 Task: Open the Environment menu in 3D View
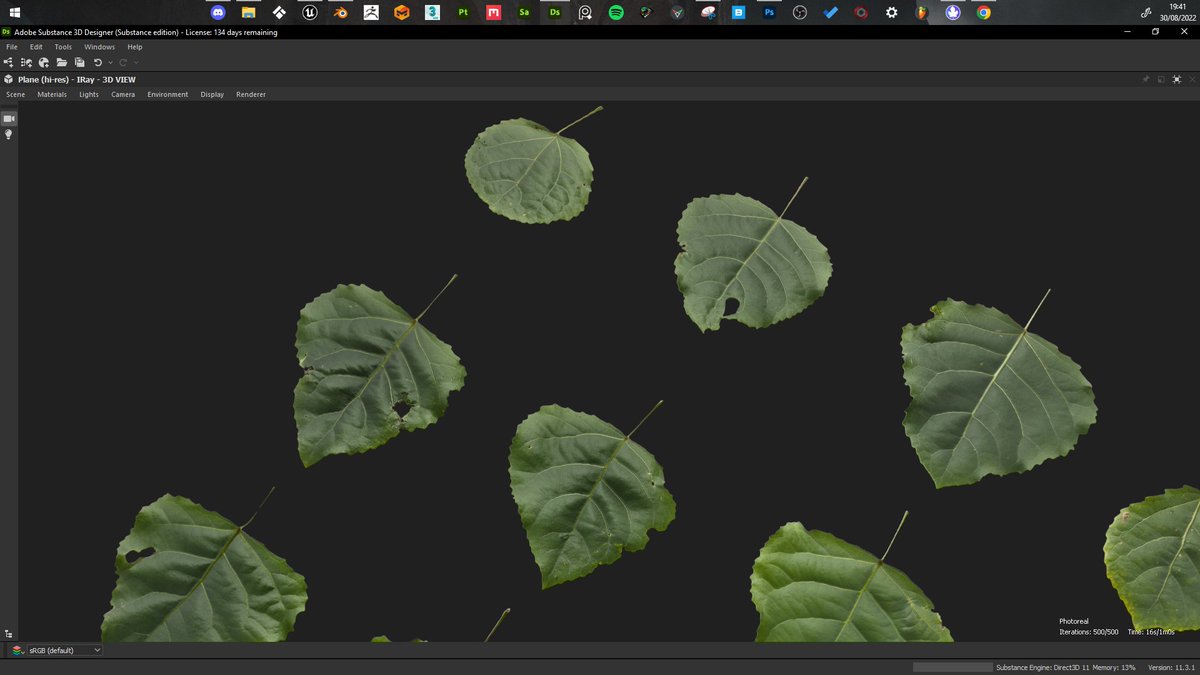(168, 94)
